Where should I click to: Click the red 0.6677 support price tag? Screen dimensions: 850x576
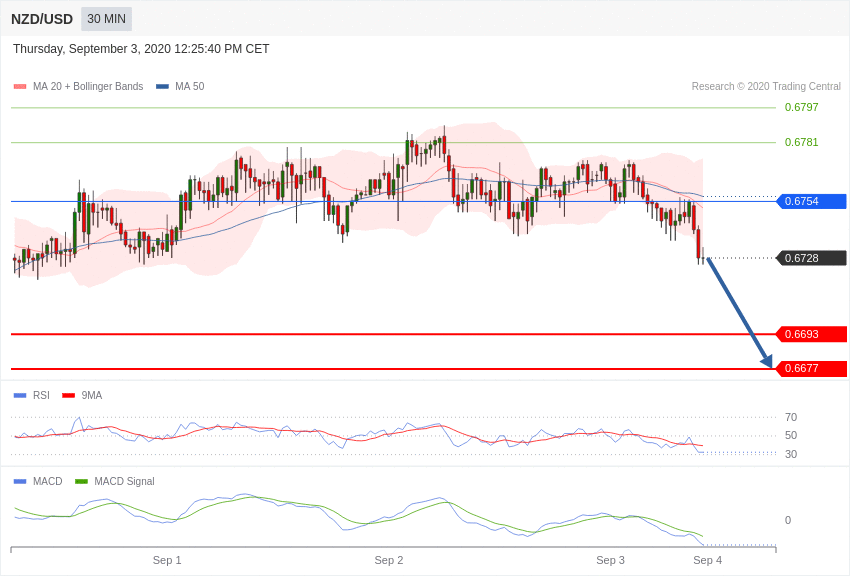point(812,368)
